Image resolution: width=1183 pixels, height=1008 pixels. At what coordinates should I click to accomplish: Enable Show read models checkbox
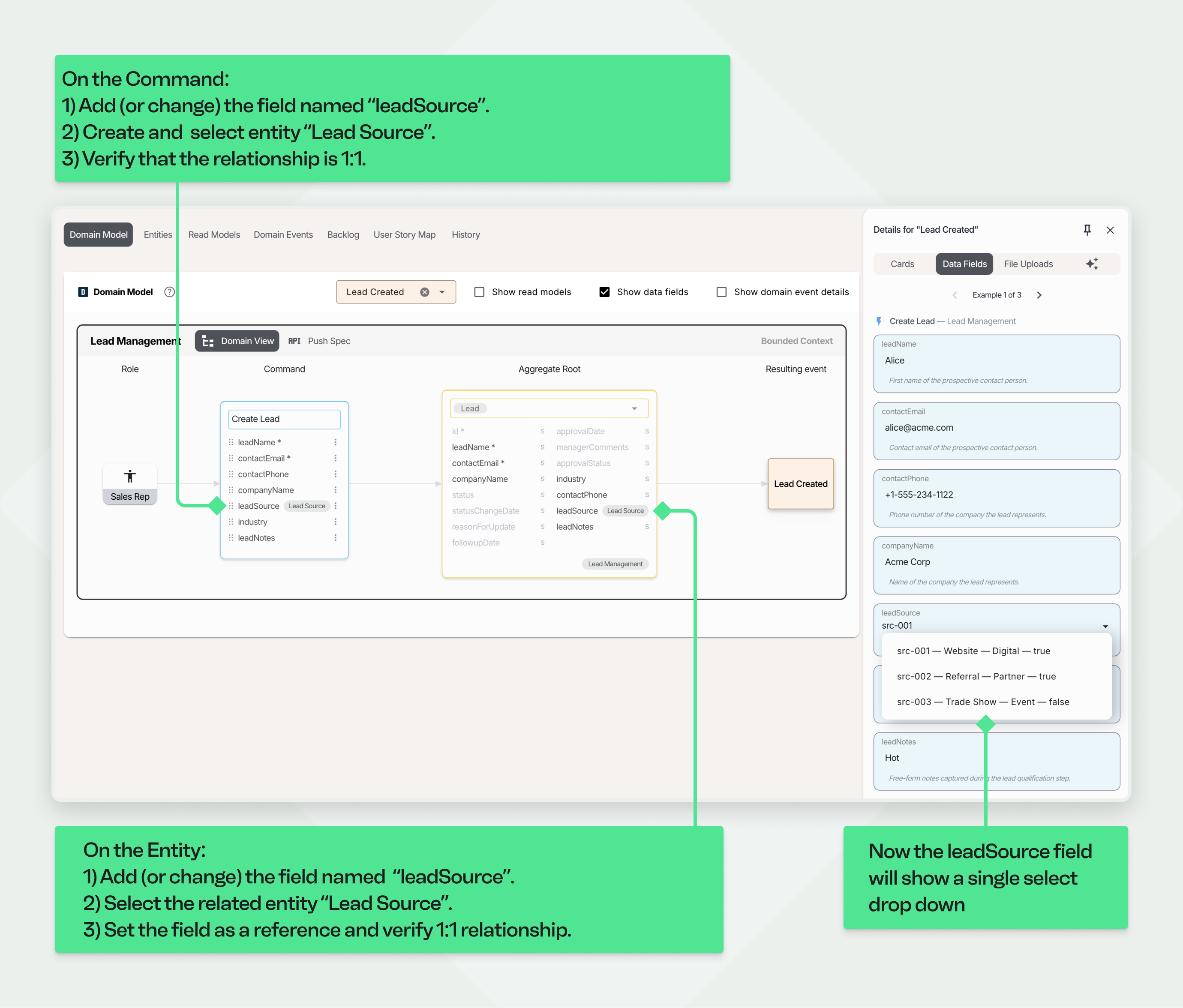pos(480,292)
